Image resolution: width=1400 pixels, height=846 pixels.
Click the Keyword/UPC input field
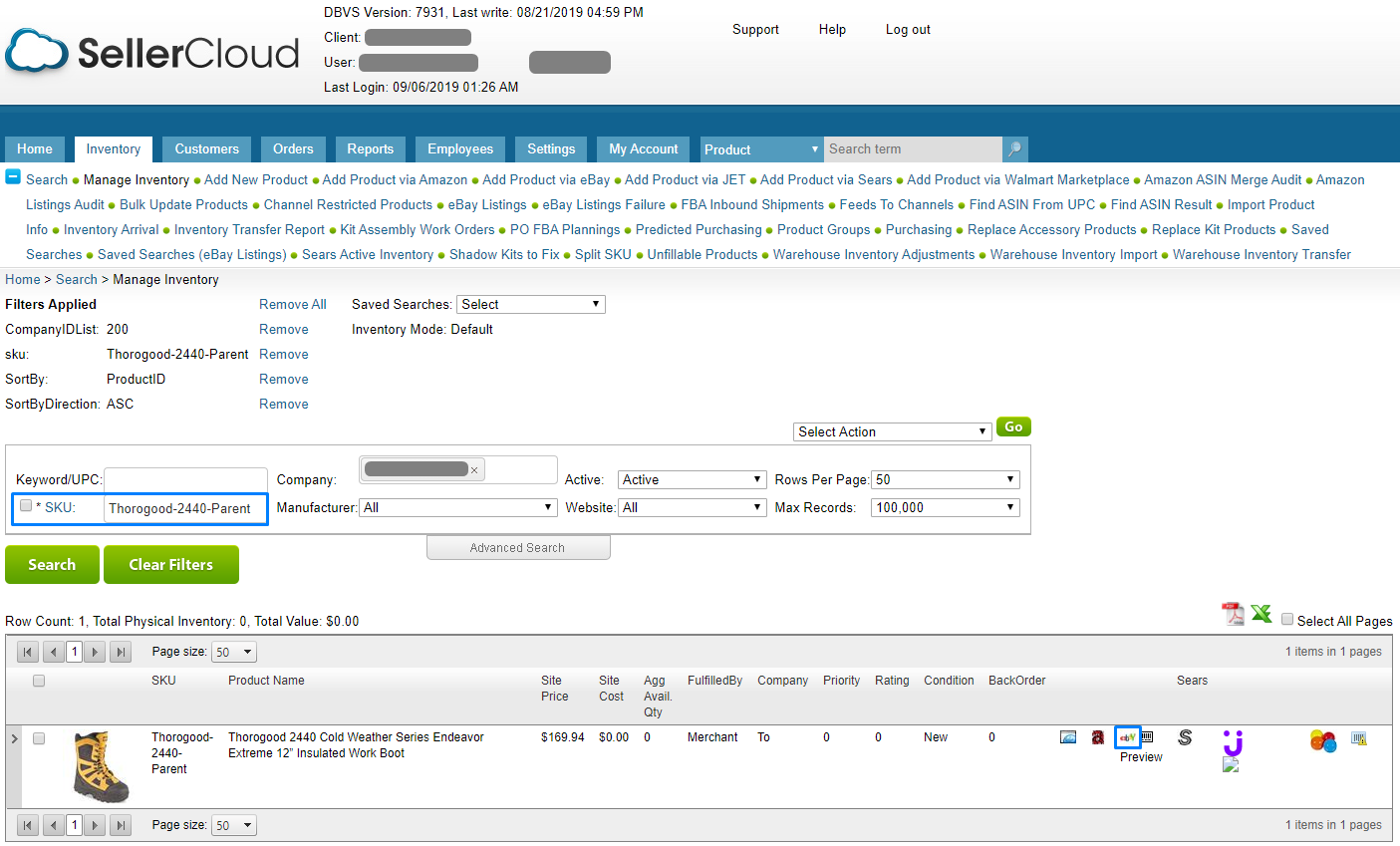185,479
